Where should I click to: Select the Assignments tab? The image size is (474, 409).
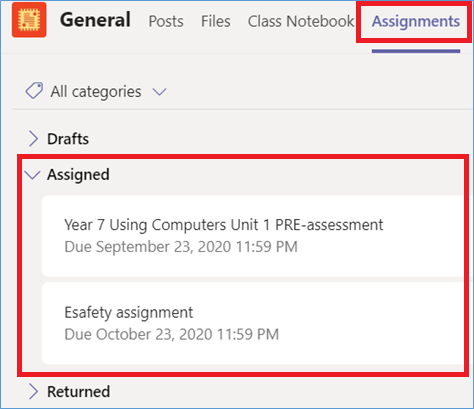click(416, 21)
